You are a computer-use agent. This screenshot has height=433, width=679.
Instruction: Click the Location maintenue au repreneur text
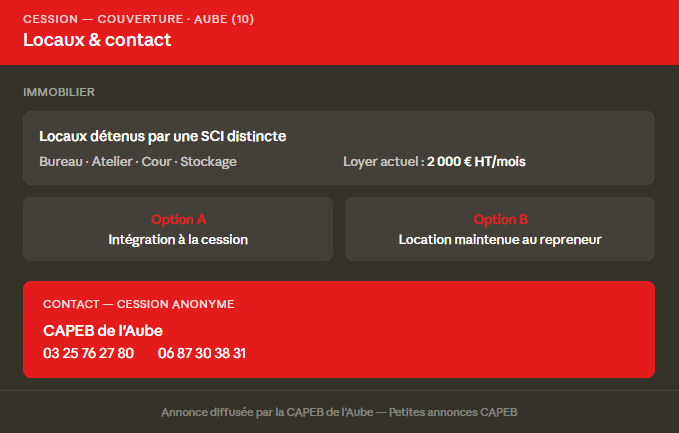pos(500,239)
